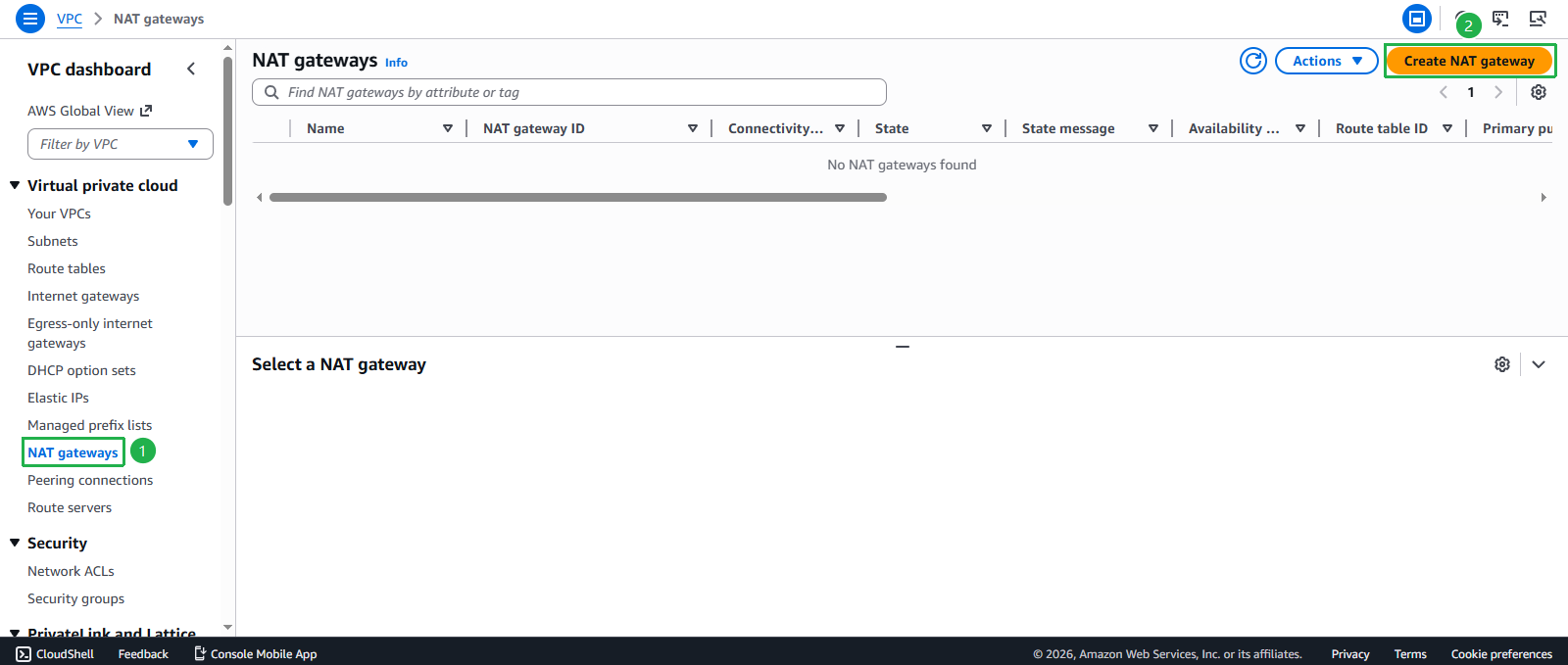
Task: Open the Filter by VPC dropdown
Action: pos(121,144)
